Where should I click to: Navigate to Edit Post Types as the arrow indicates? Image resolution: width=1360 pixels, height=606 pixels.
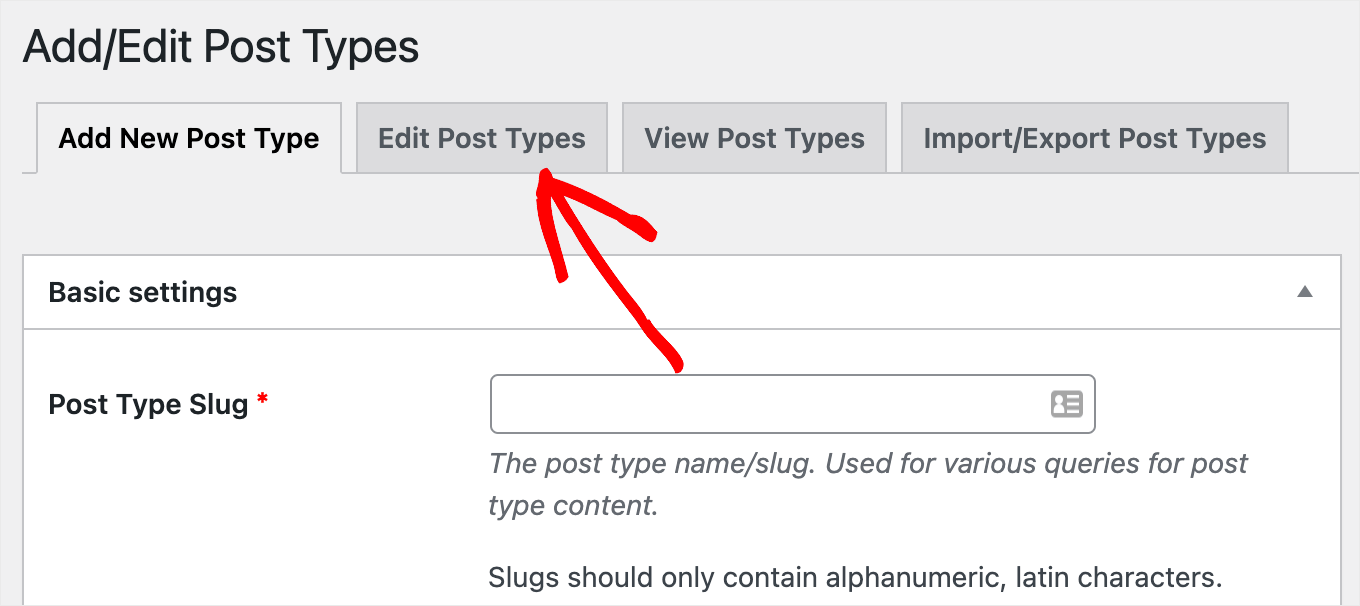click(x=481, y=138)
